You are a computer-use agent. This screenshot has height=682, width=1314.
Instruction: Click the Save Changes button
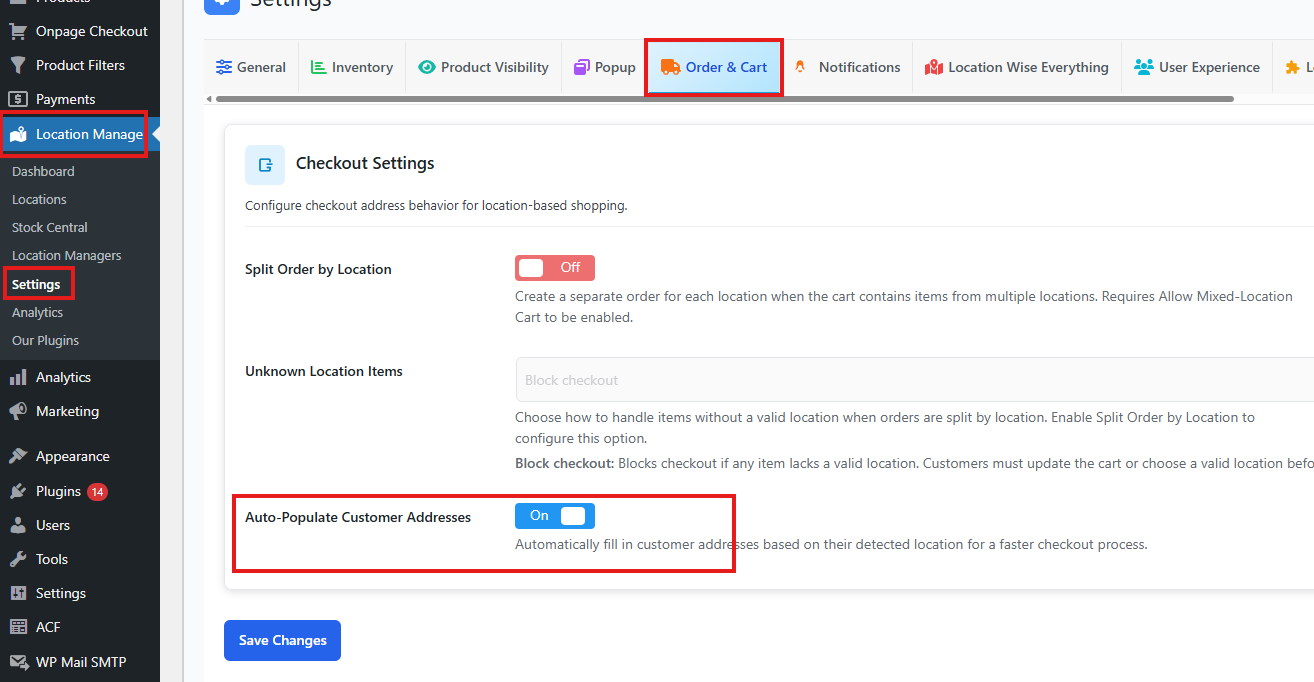[x=282, y=640]
